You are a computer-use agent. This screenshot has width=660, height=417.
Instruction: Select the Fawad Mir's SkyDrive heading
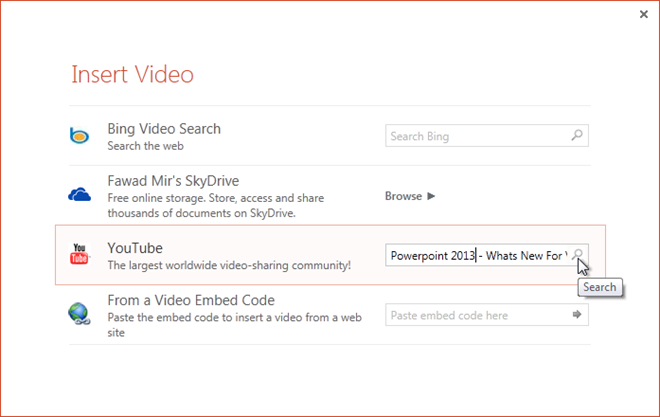click(x=173, y=181)
